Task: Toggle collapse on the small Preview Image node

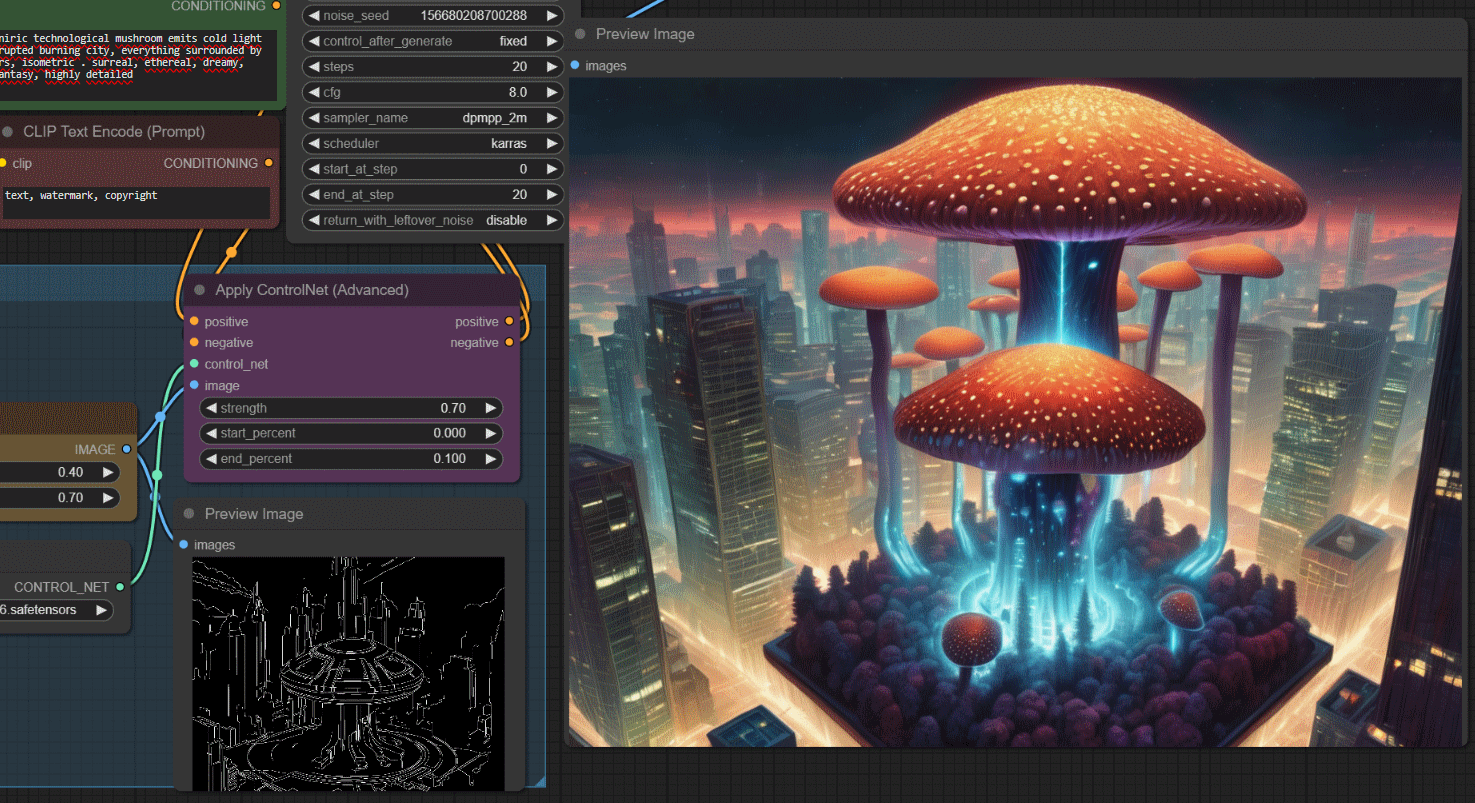Action: [188, 514]
